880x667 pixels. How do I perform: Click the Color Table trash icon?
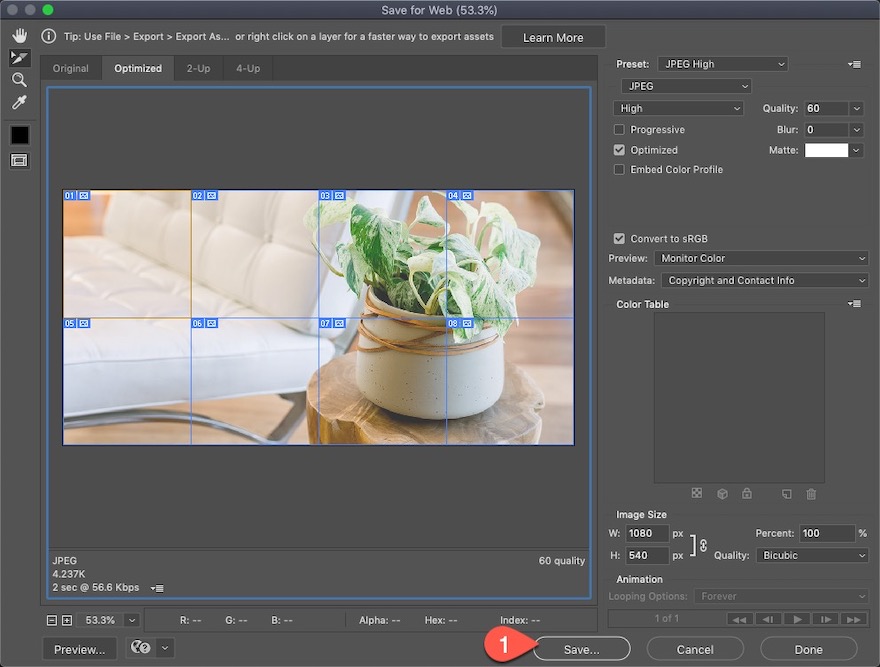click(x=811, y=494)
